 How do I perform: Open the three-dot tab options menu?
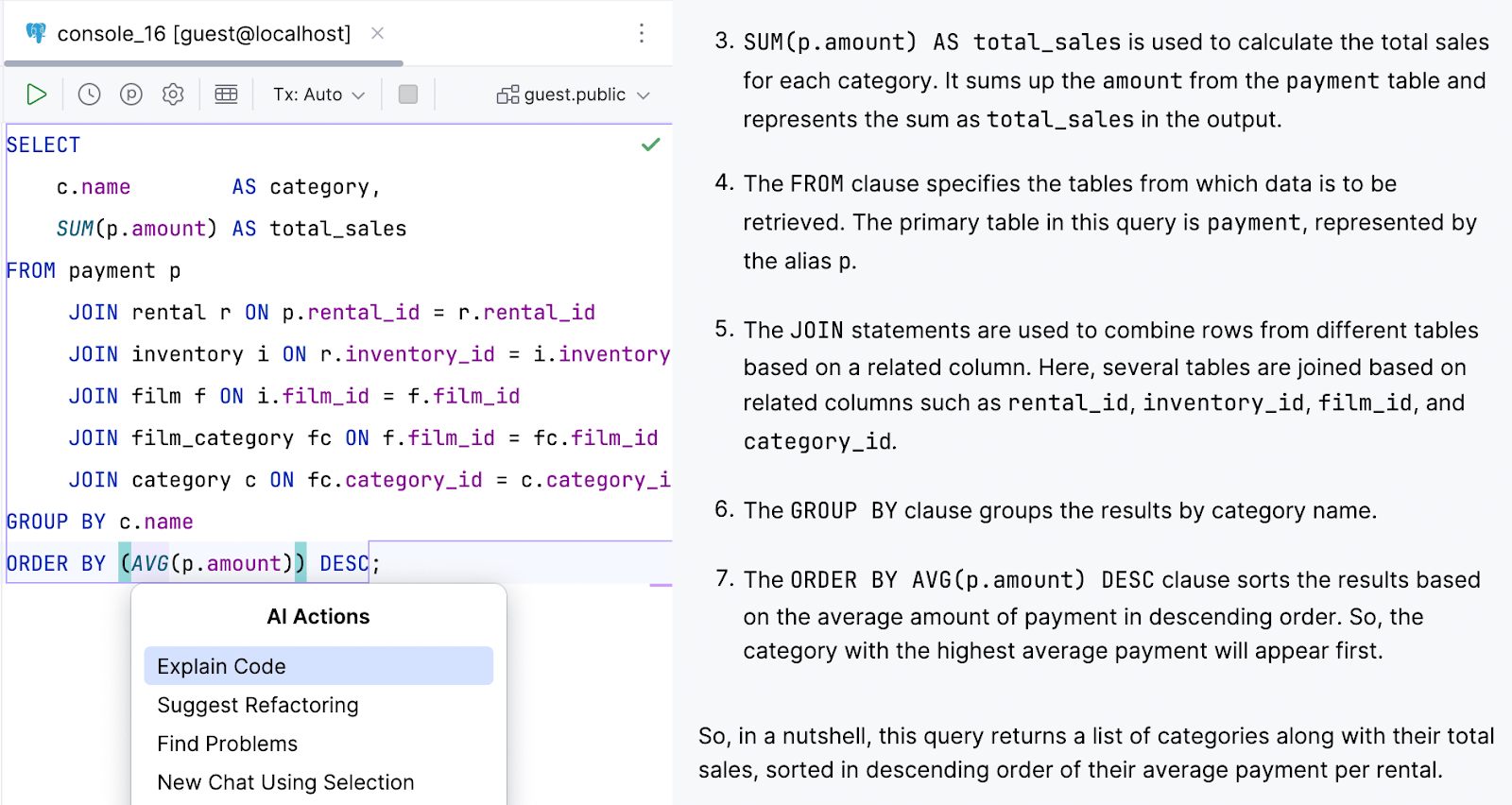tap(642, 34)
